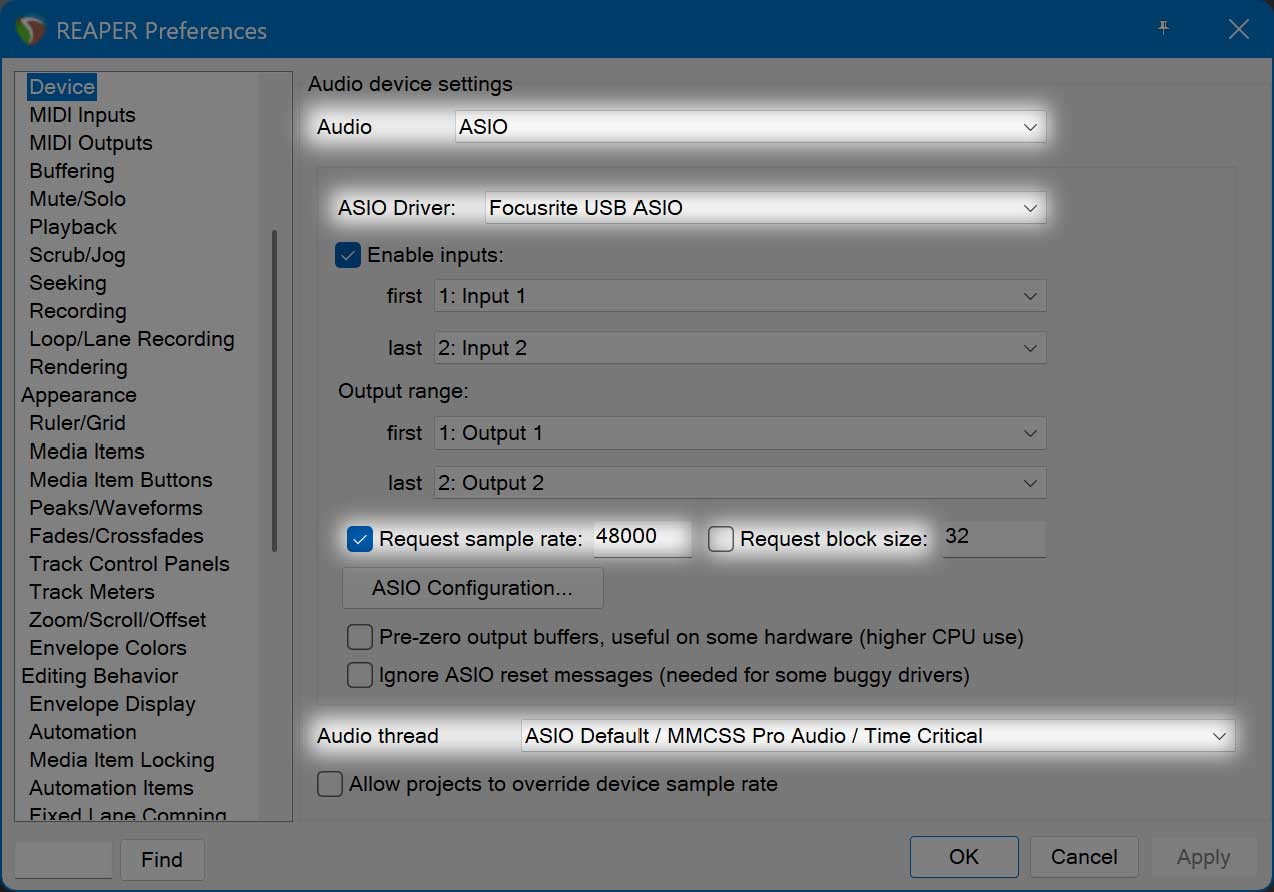Check Pre-zero output buffers option
1274x892 pixels.
pyautogui.click(x=359, y=637)
